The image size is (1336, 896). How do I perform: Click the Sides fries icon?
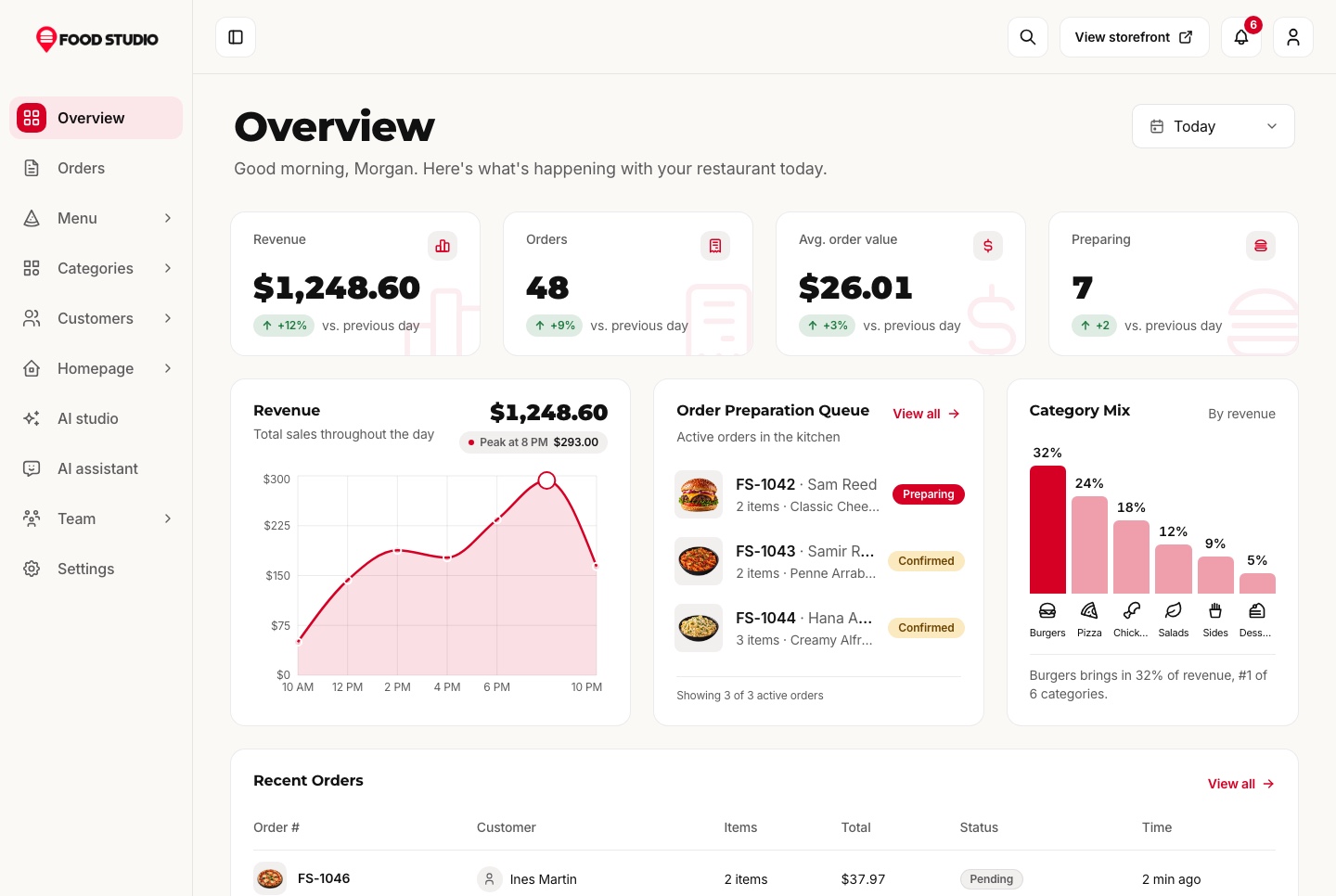[x=1215, y=610]
